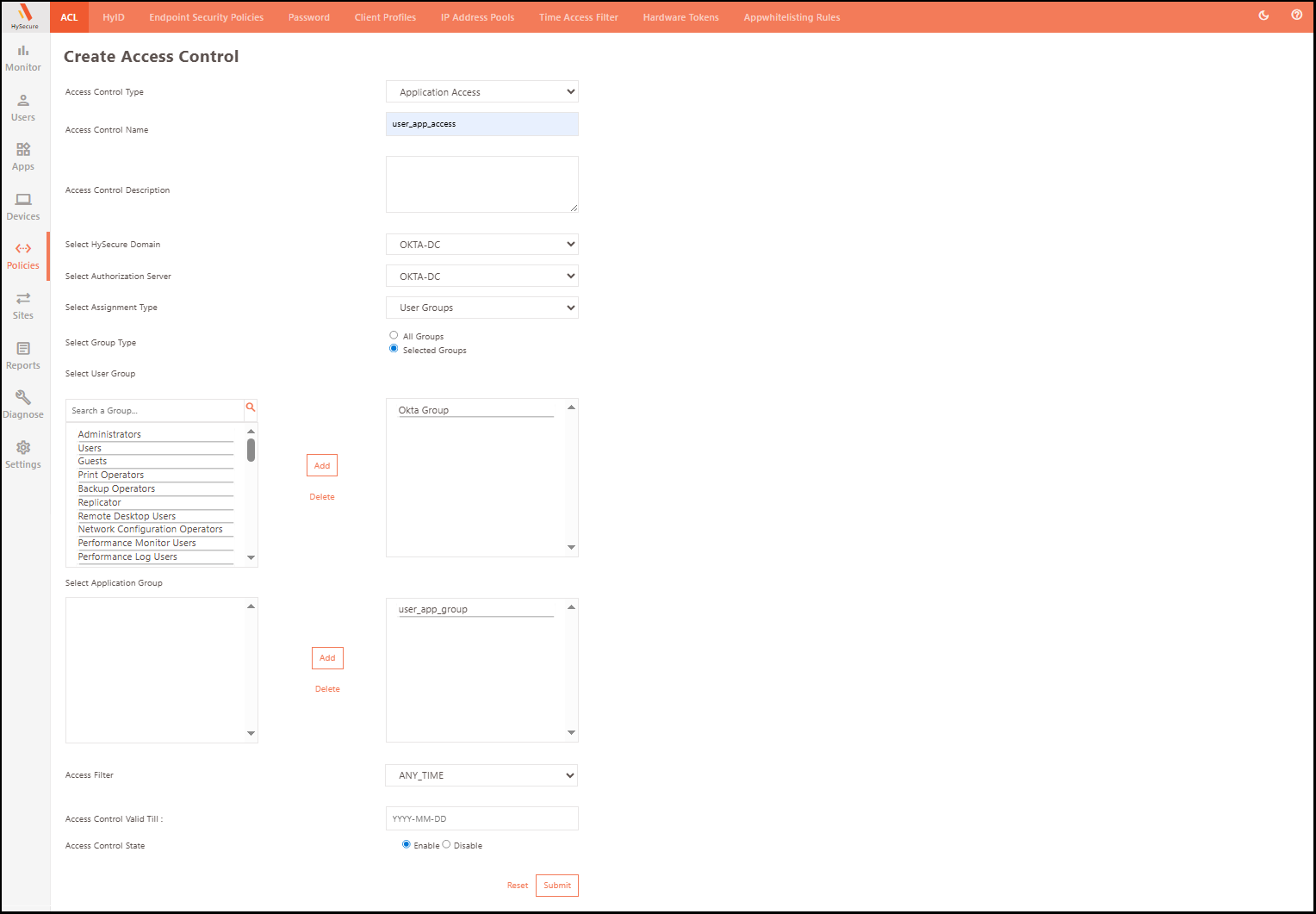The width and height of the screenshot is (1316, 914).
Task: Choose the Selected Groups radio option
Action: (x=394, y=349)
